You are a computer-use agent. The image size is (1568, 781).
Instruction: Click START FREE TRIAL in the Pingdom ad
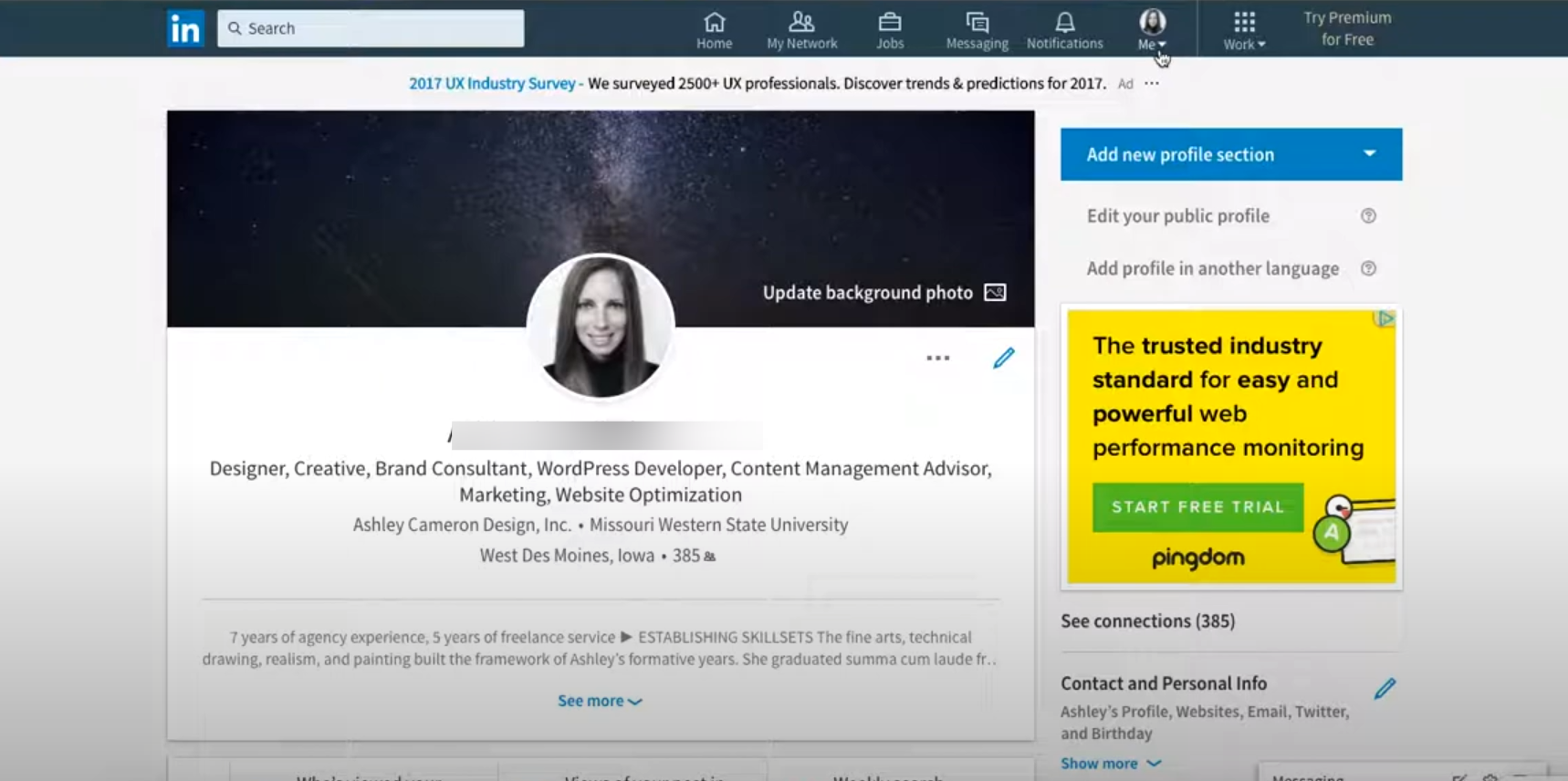point(1197,507)
